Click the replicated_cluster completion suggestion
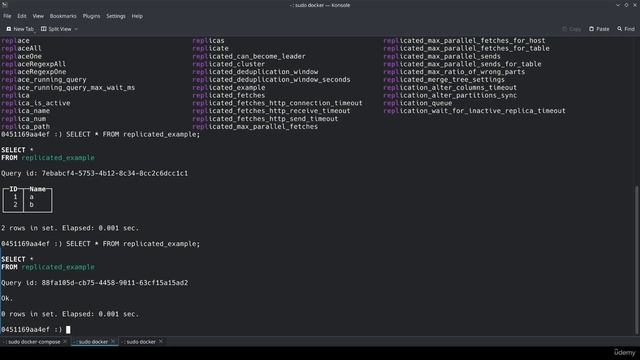 tap(229, 64)
